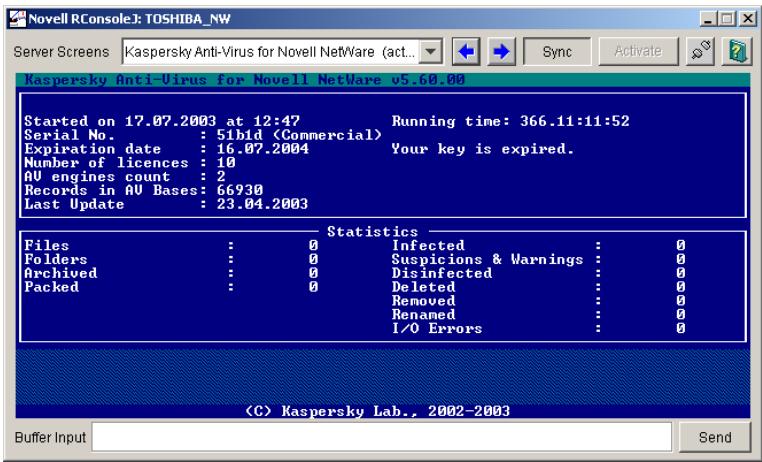Click the 'Infected' statistics label

tap(428, 245)
